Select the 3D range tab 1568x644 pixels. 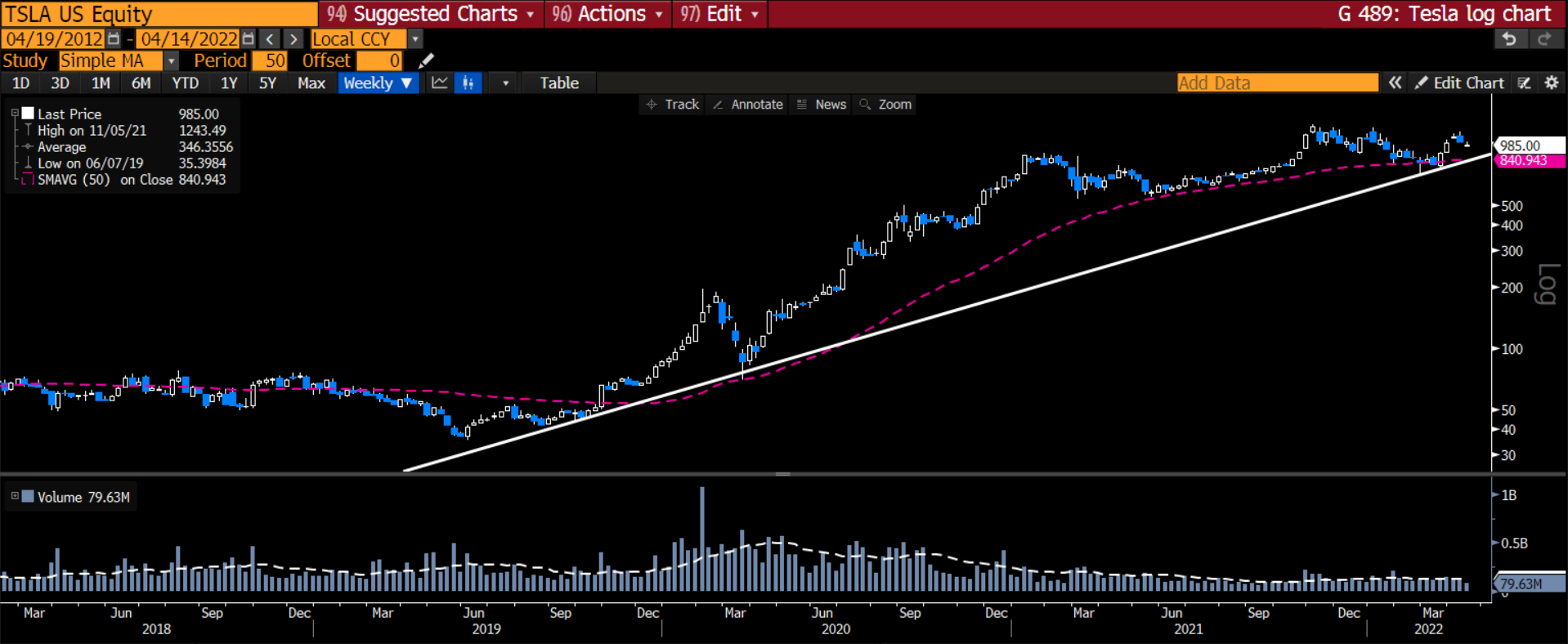coord(60,83)
